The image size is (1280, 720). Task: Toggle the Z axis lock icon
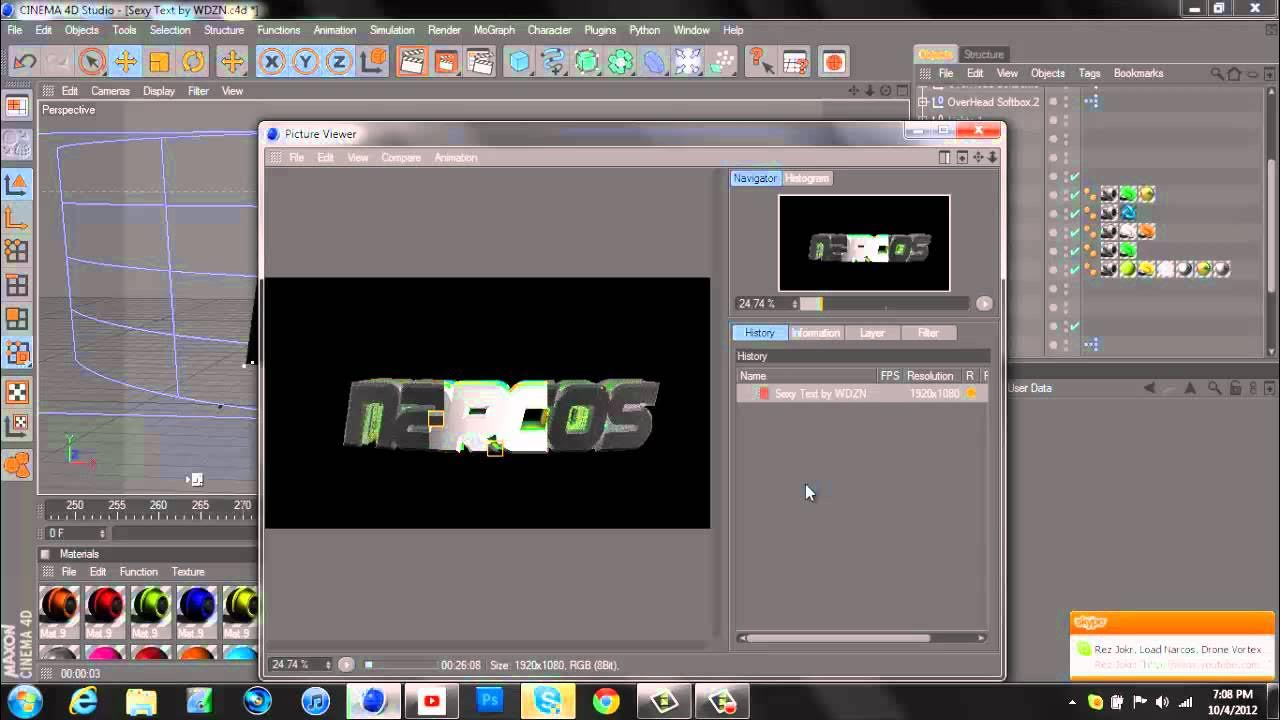[338, 62]
